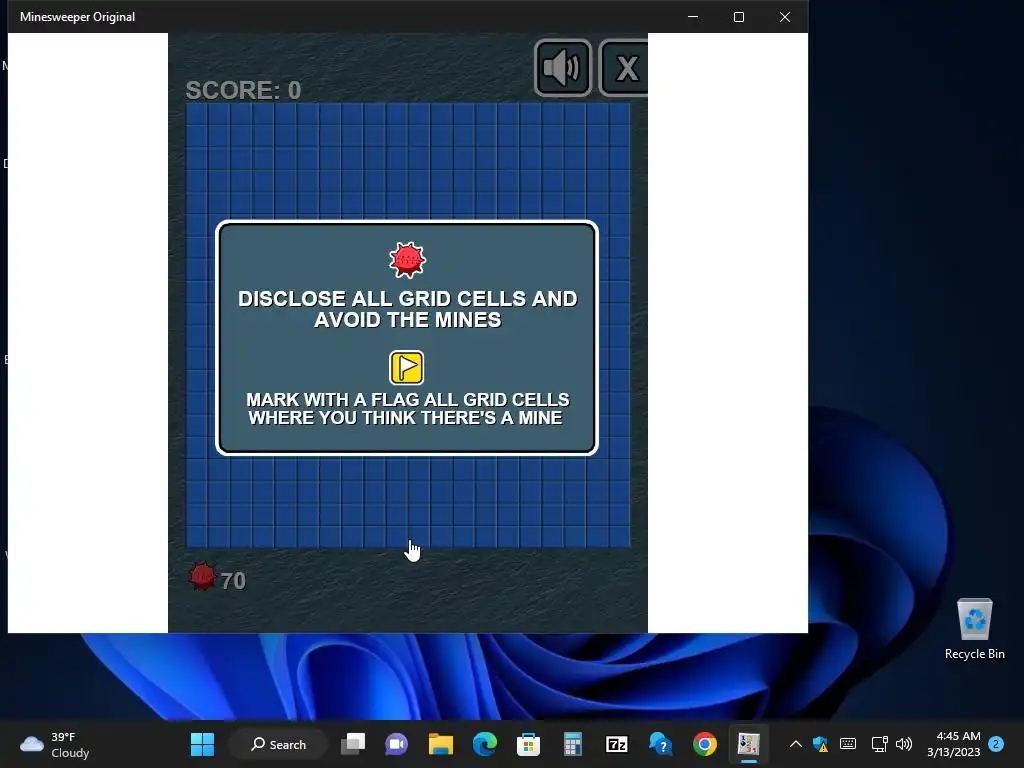Viewport: 1024px width, 768px height.
Task: Launch Chat app from the taskbar
Action: coord(396,744)
